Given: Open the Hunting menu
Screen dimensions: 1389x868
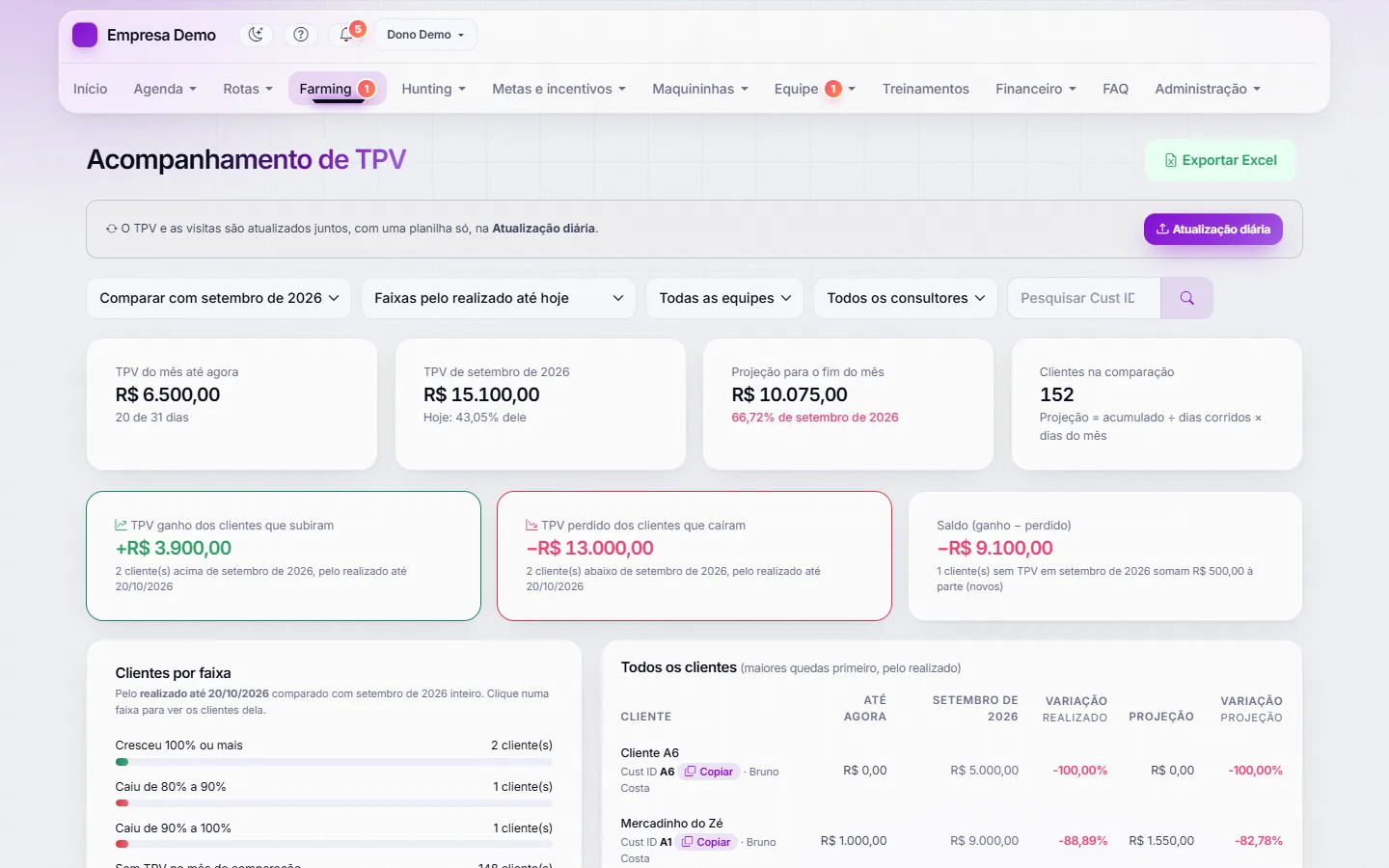Looking at the screenshot, I should click(x=433, y=89).
